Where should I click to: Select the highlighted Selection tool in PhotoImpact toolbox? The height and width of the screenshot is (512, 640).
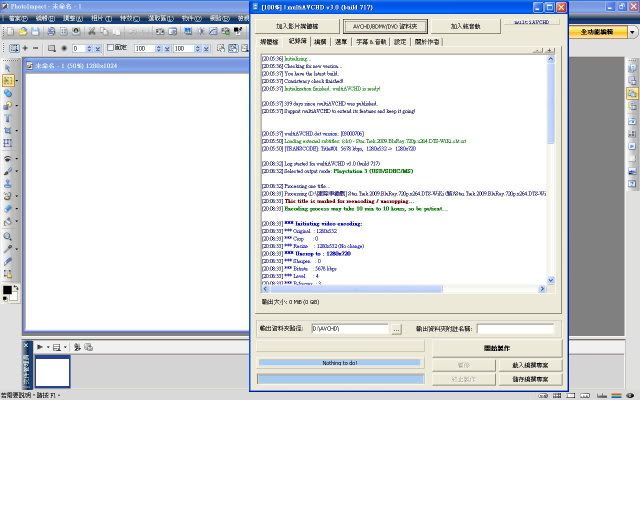pos(8,80)
